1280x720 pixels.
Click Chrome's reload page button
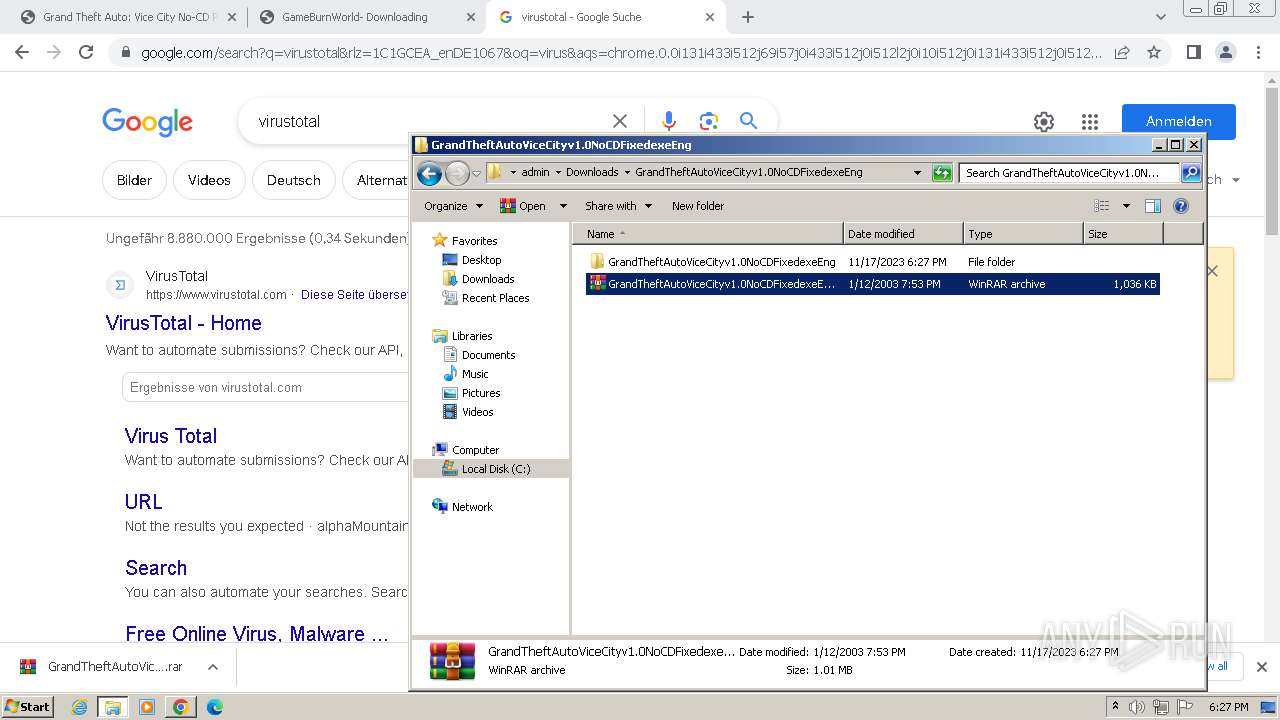tap(86, 52)
